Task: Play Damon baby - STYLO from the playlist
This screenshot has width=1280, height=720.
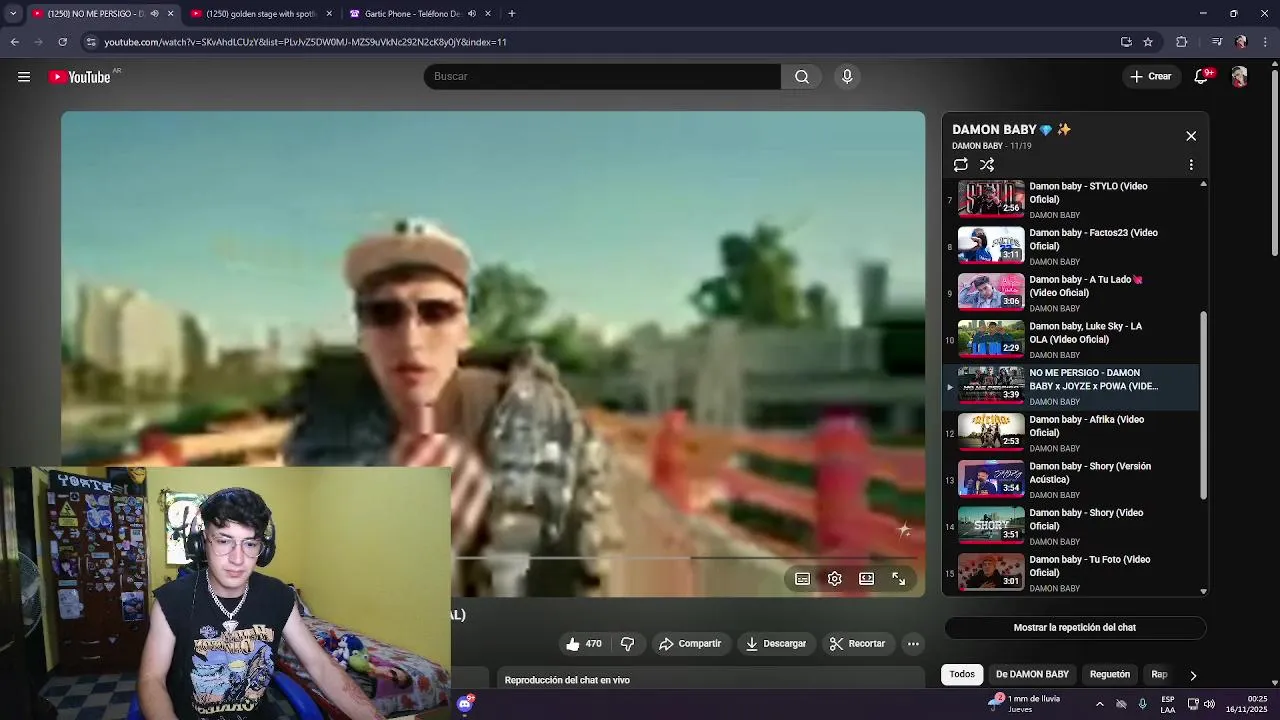Action: tap(1071, 200)
